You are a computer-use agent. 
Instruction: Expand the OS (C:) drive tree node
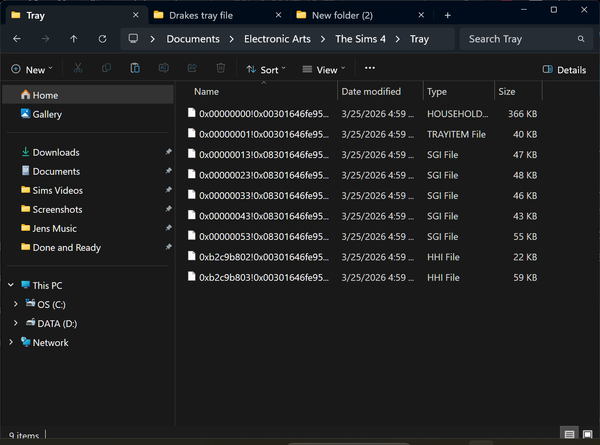click(x=15, y=304)
